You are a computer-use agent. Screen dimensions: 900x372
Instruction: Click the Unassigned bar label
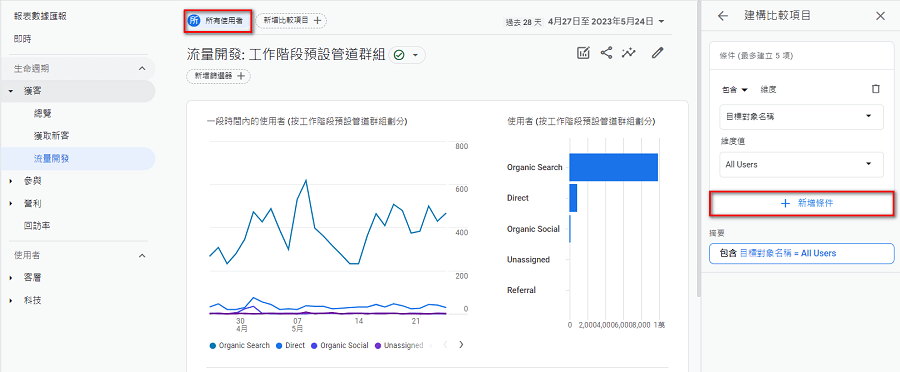coord(528,260)
